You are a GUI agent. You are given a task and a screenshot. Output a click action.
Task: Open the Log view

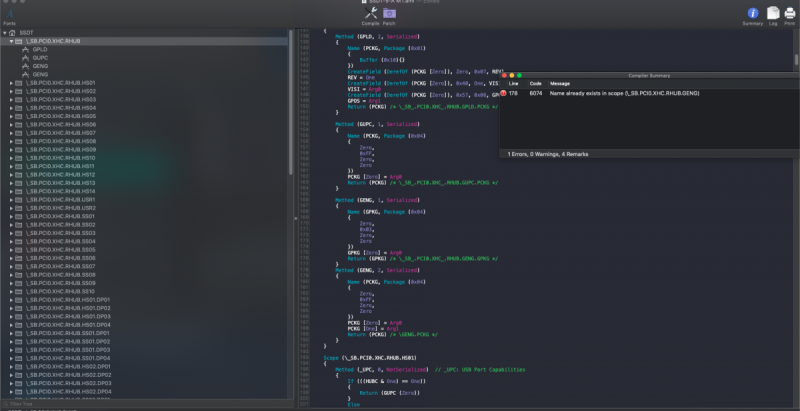pyautogui.click(x=773, y=14)
